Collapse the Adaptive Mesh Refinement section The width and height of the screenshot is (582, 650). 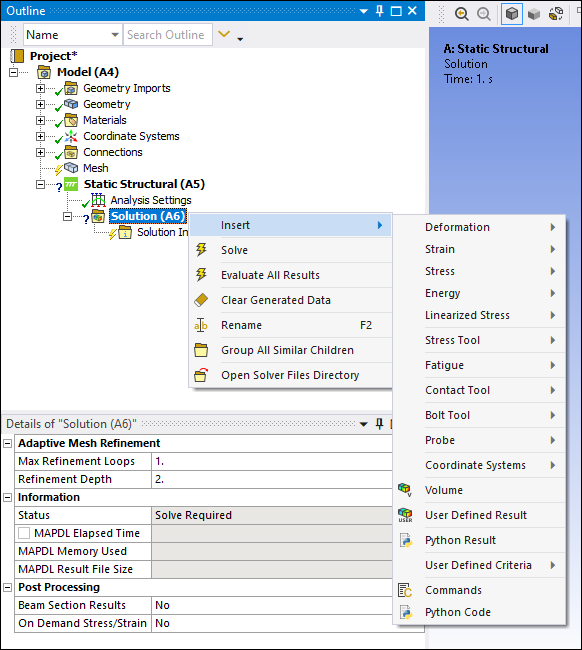[7, 444]
